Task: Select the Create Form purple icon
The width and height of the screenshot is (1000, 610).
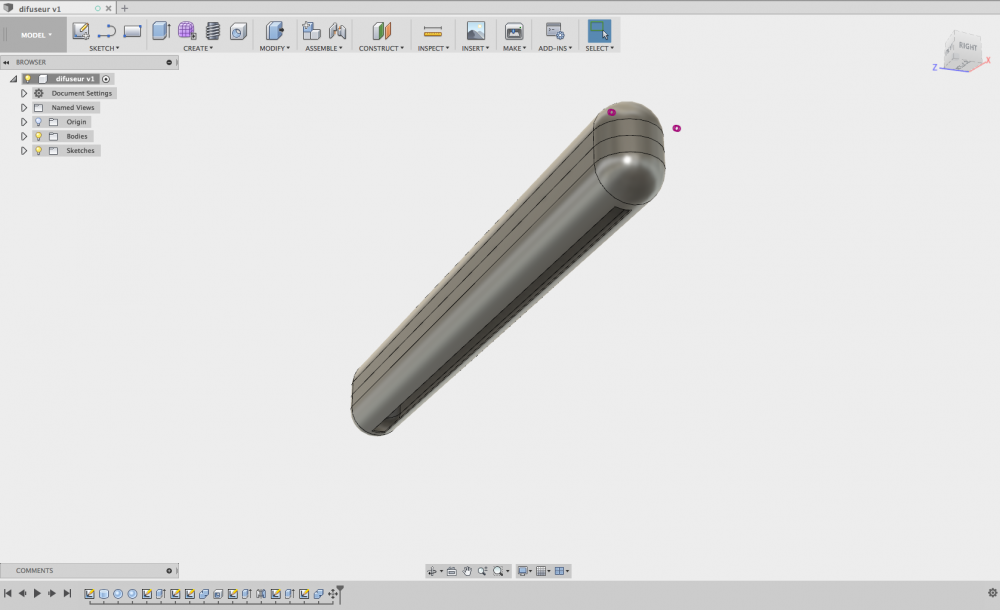Action: (187, 31)
